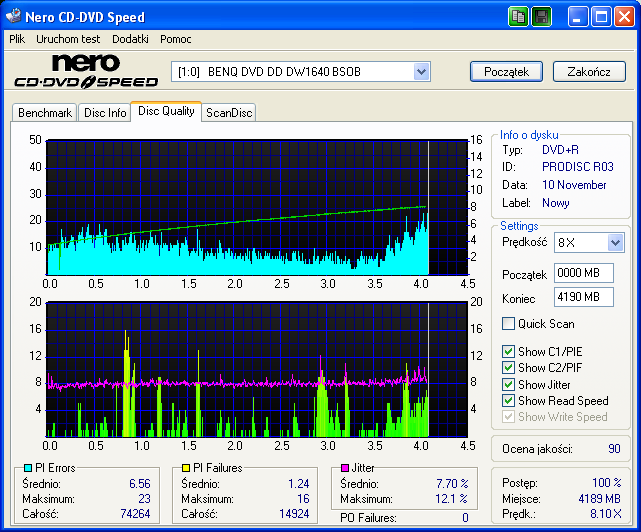Click the cyan PI Errors color swatch
The image size is (641, 532).
[x=28, y=467]
